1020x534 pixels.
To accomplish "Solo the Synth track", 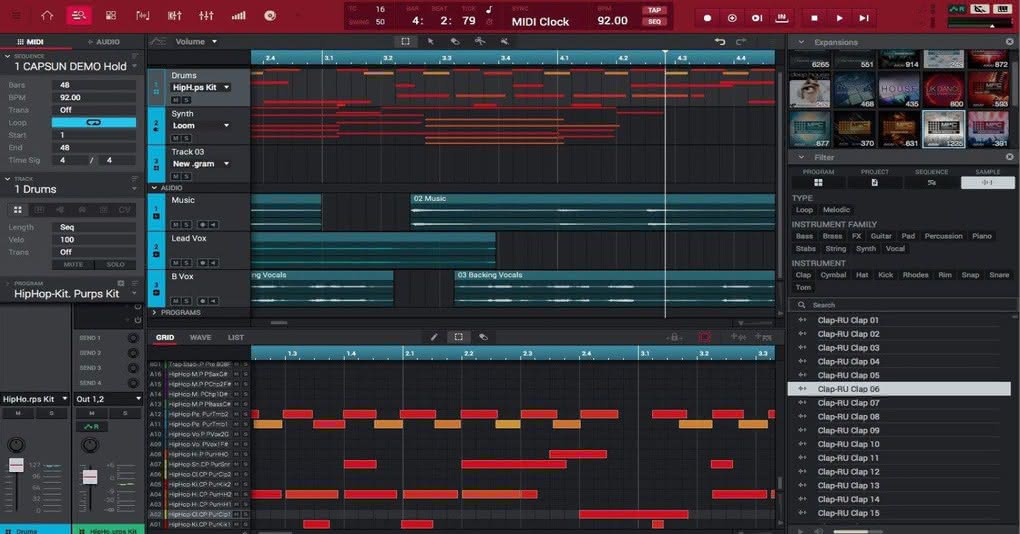I will pos(186,139).
